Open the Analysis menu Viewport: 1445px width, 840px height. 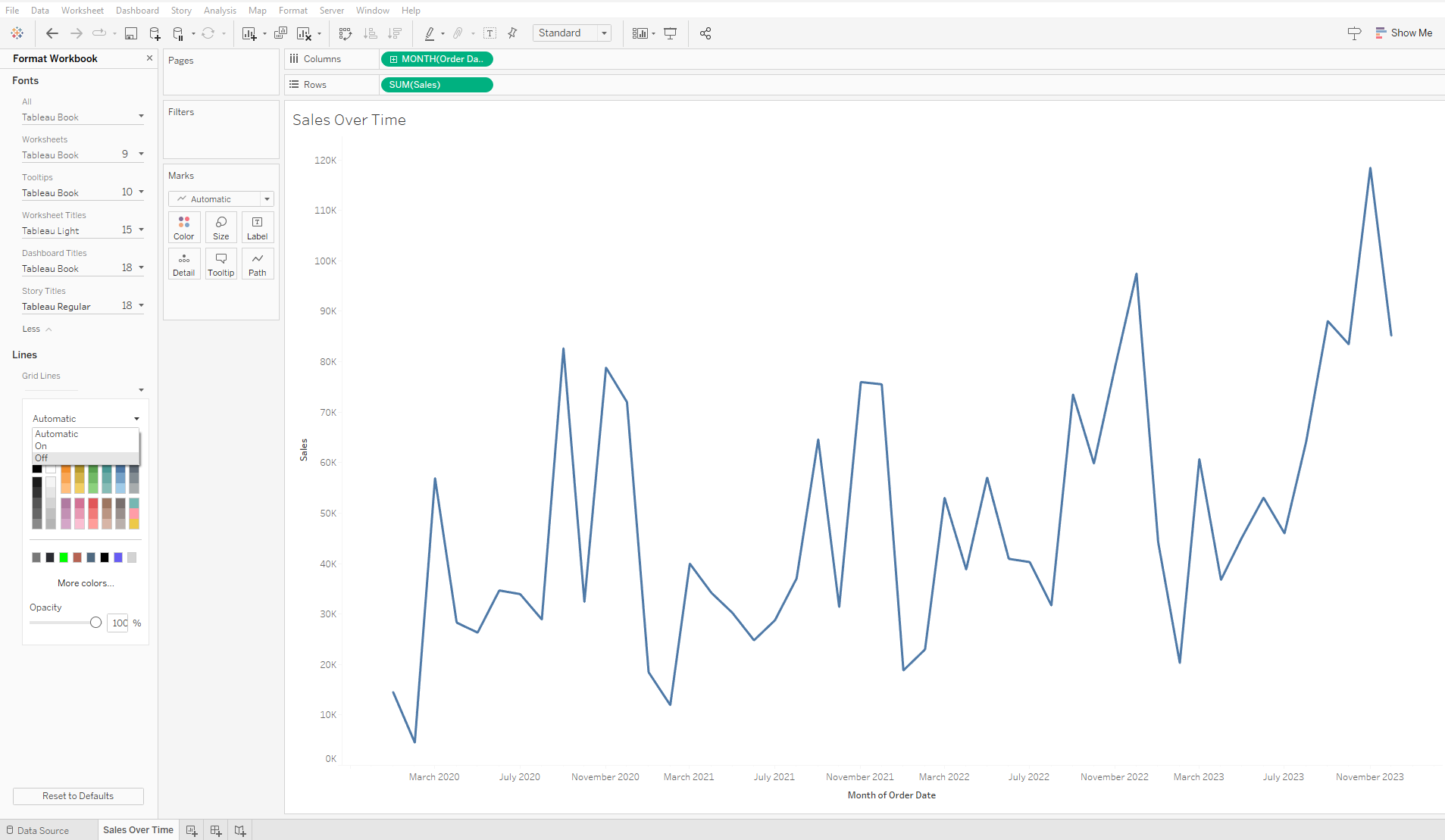pos(220,11)
